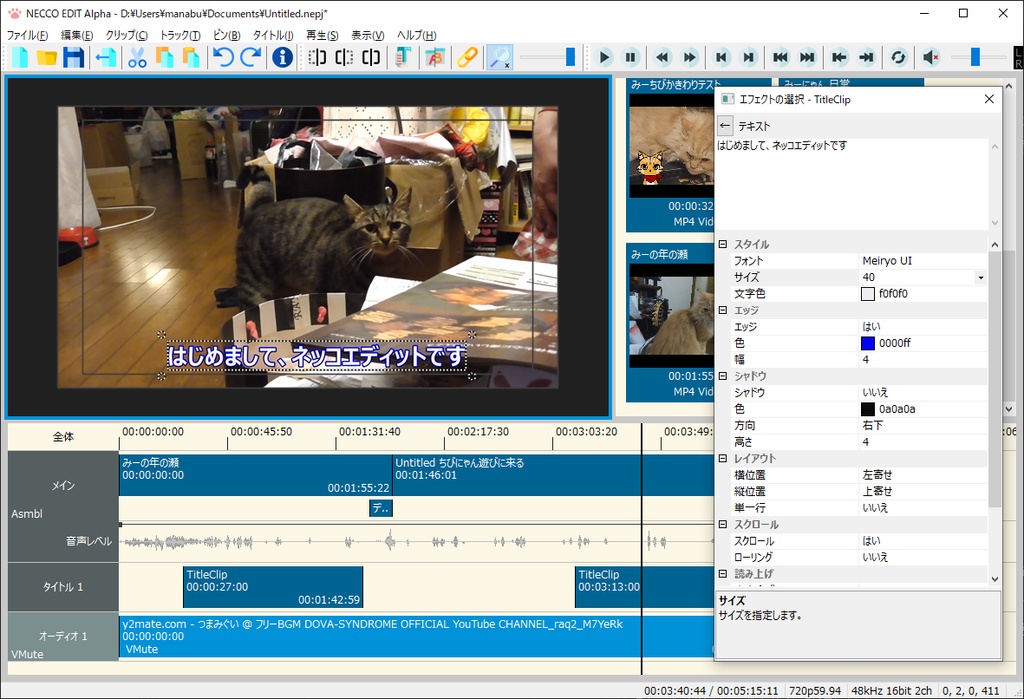This screenshot has height=699, width=1024.
Task: Click the volume slider handle
Action: (975, 57)
